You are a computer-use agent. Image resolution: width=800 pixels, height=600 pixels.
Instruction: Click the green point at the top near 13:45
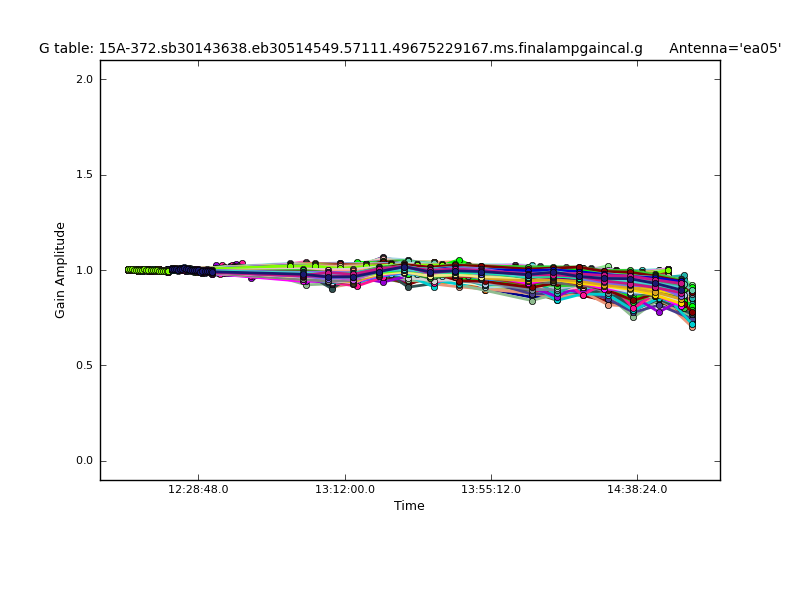pos(459,261)
